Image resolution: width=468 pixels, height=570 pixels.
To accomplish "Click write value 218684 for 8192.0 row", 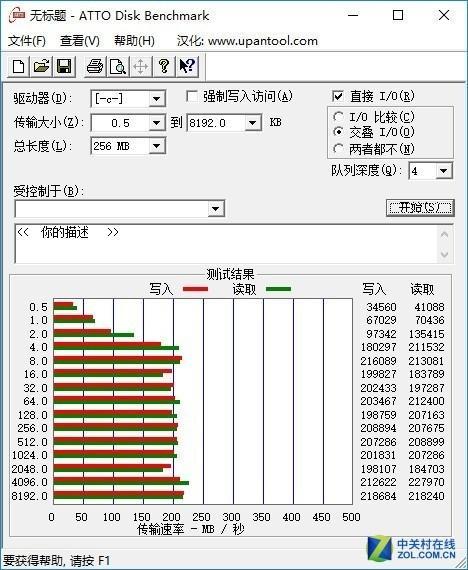I will [x=378, y=496].
